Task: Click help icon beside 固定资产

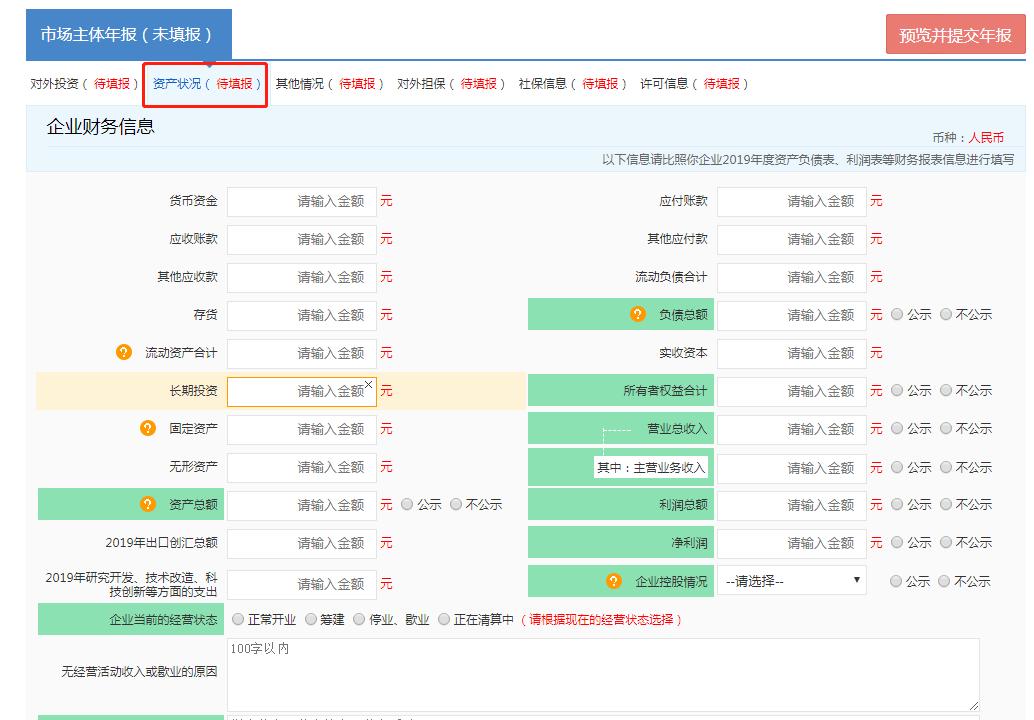Action: click(148, 429)
